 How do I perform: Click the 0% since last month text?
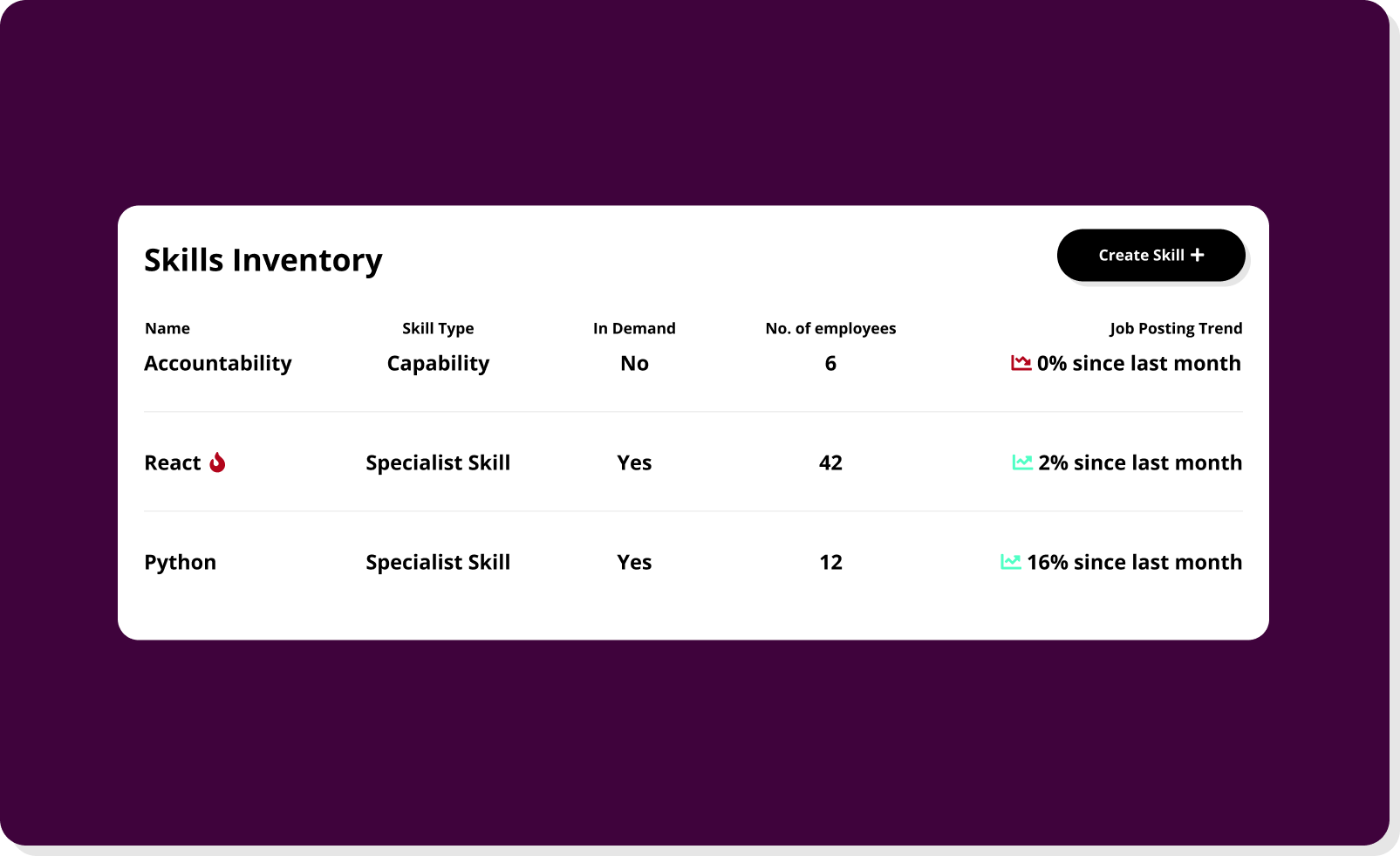pos(1138,363)
